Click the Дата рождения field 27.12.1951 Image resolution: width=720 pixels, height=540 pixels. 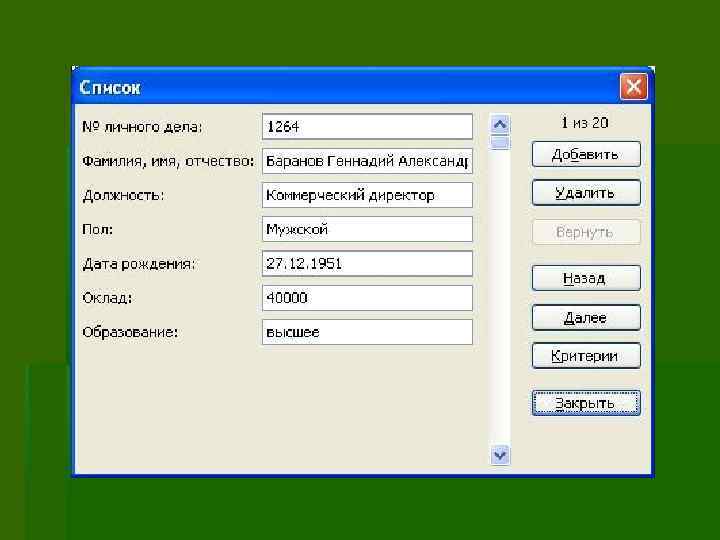coord(367,264)
